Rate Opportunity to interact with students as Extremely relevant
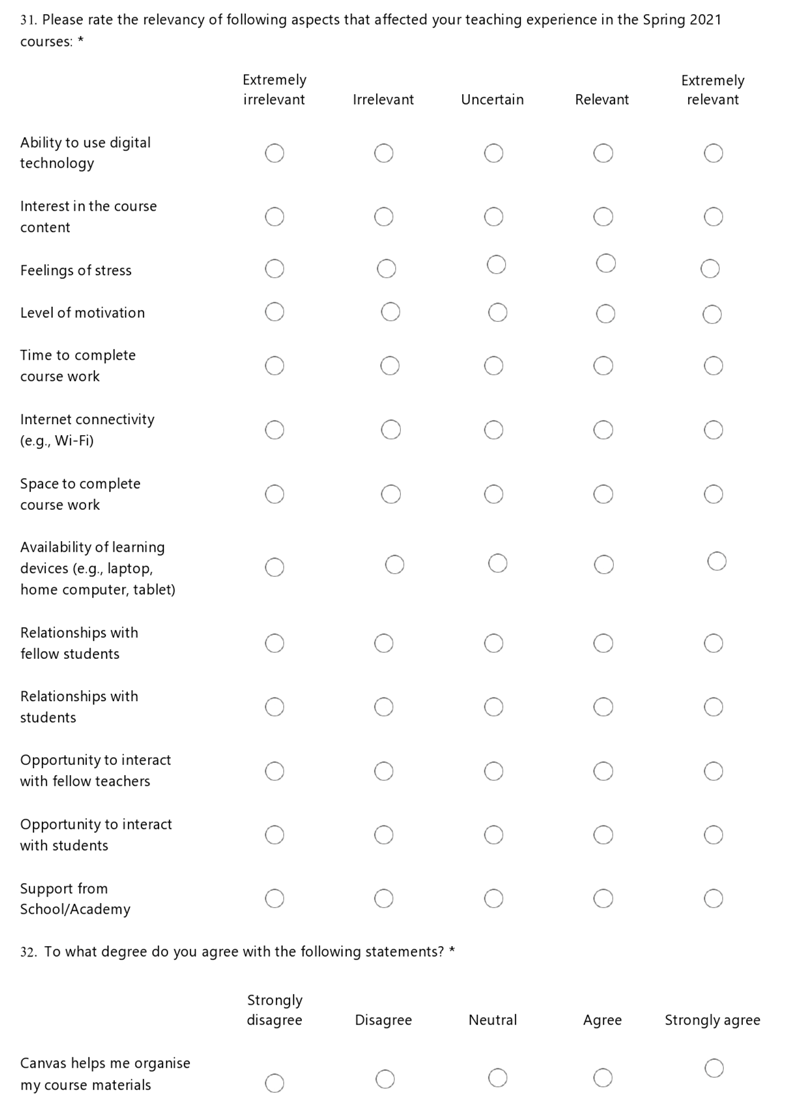791x1106 pixels. click(713, 835)
